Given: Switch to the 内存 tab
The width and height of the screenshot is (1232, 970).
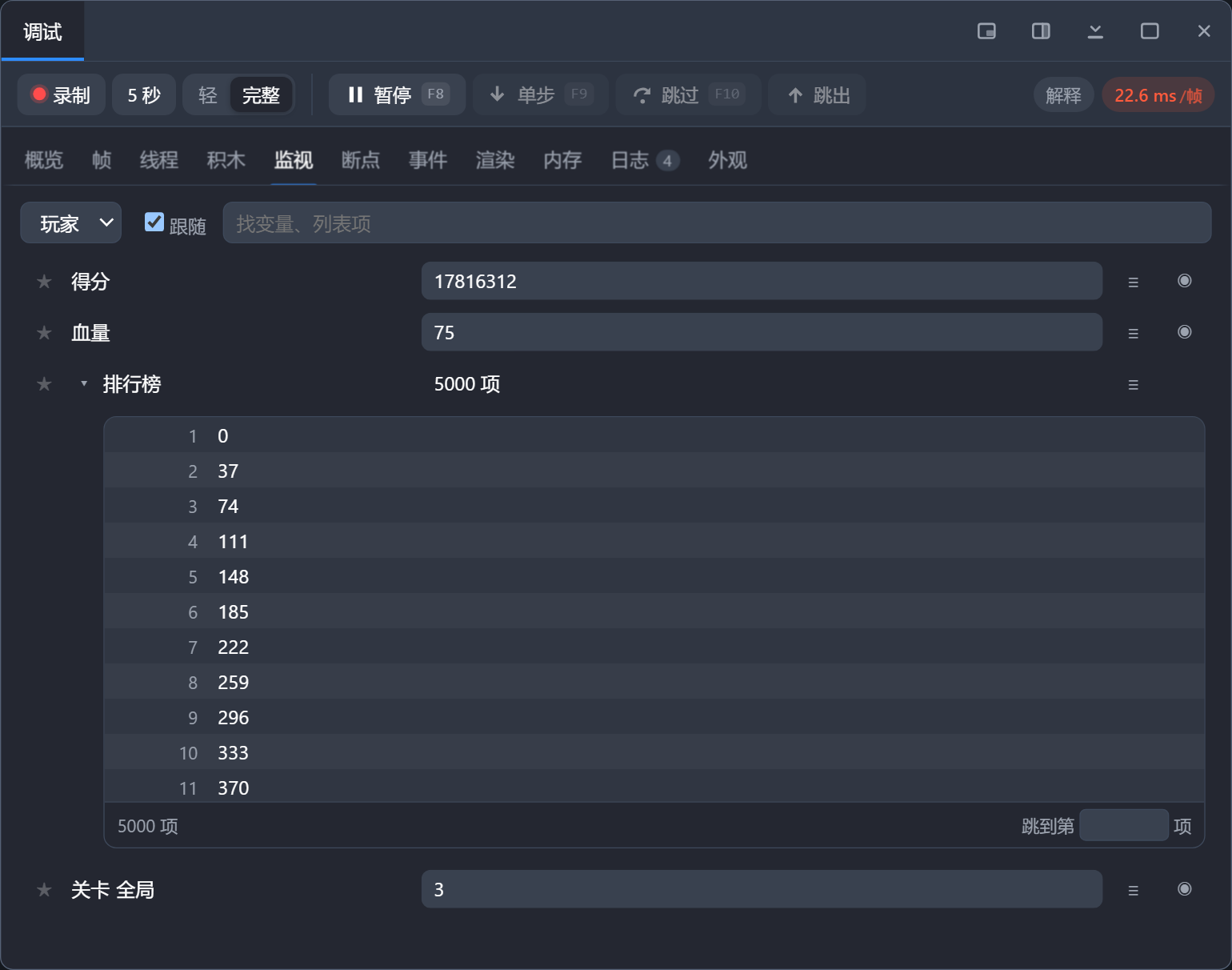Looking at the screenshot, I should click(562, 160).
